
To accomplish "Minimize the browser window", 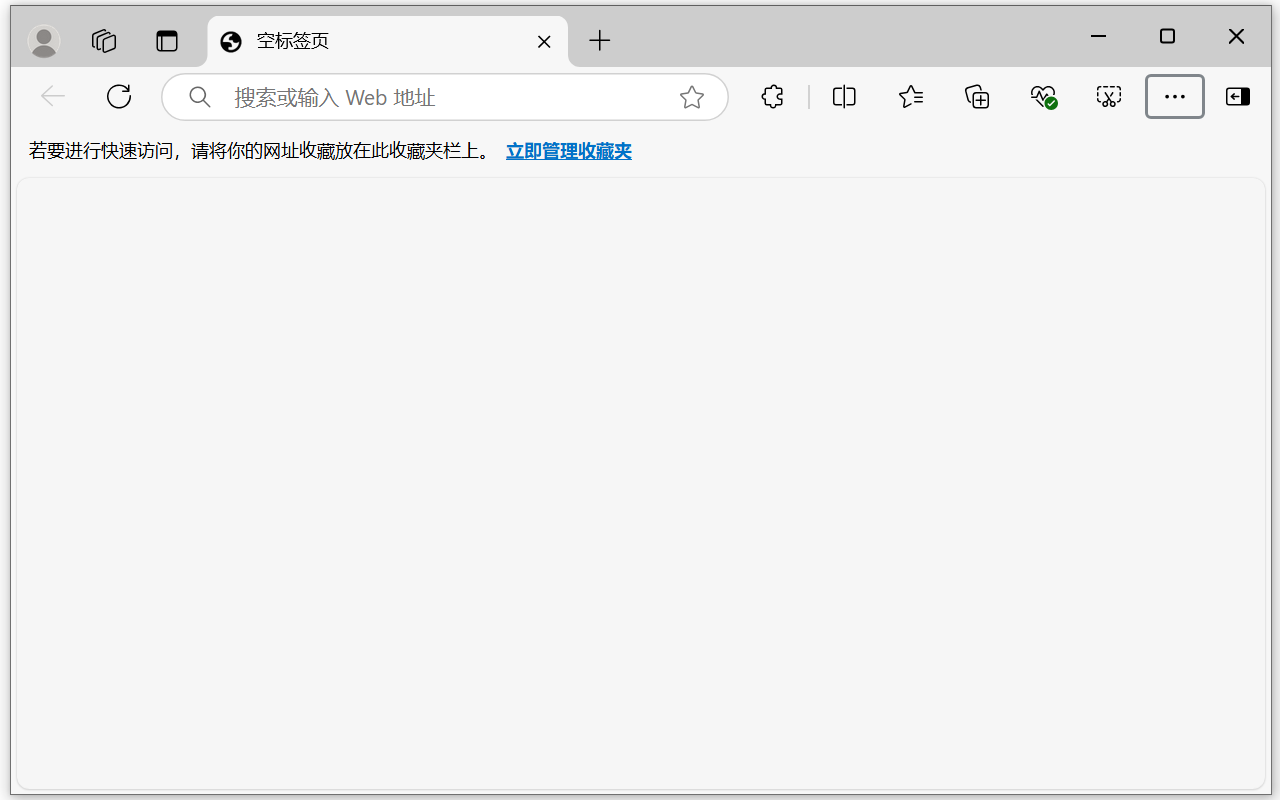I will click(x=1098, y=37).
